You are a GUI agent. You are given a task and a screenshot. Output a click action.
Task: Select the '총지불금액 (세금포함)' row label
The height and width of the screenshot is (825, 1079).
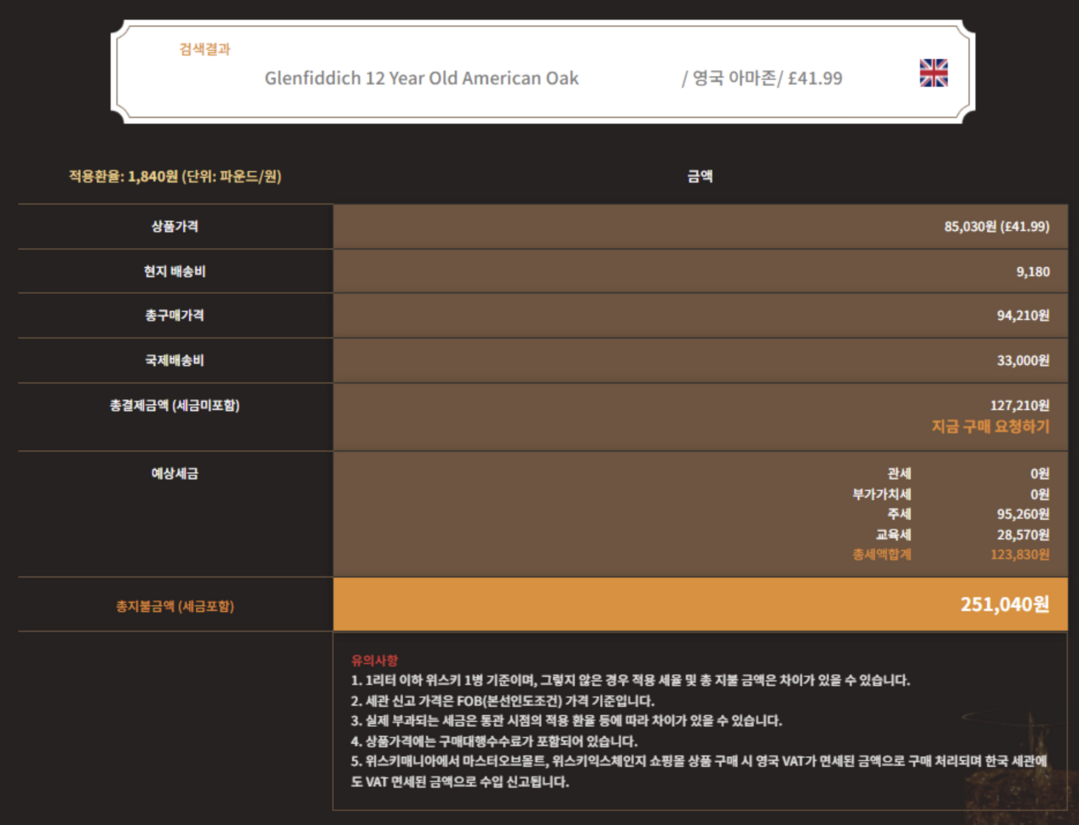tap(175, 606)
